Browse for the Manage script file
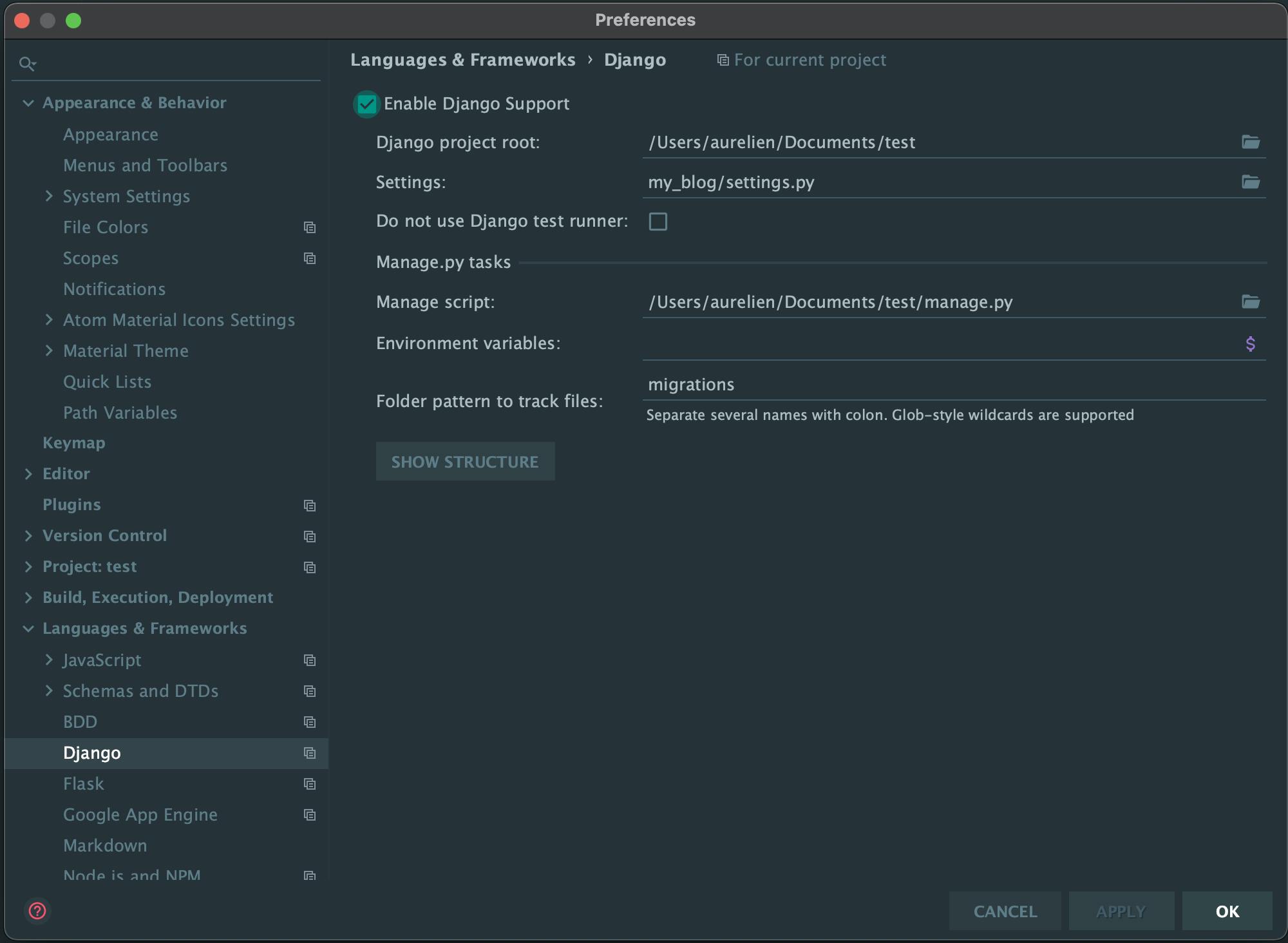 [1251, 301]
